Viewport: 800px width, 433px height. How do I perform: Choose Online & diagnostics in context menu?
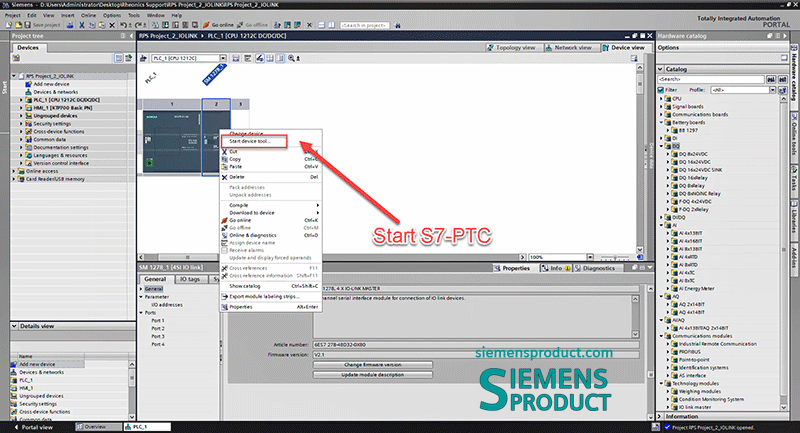(270, 235)
